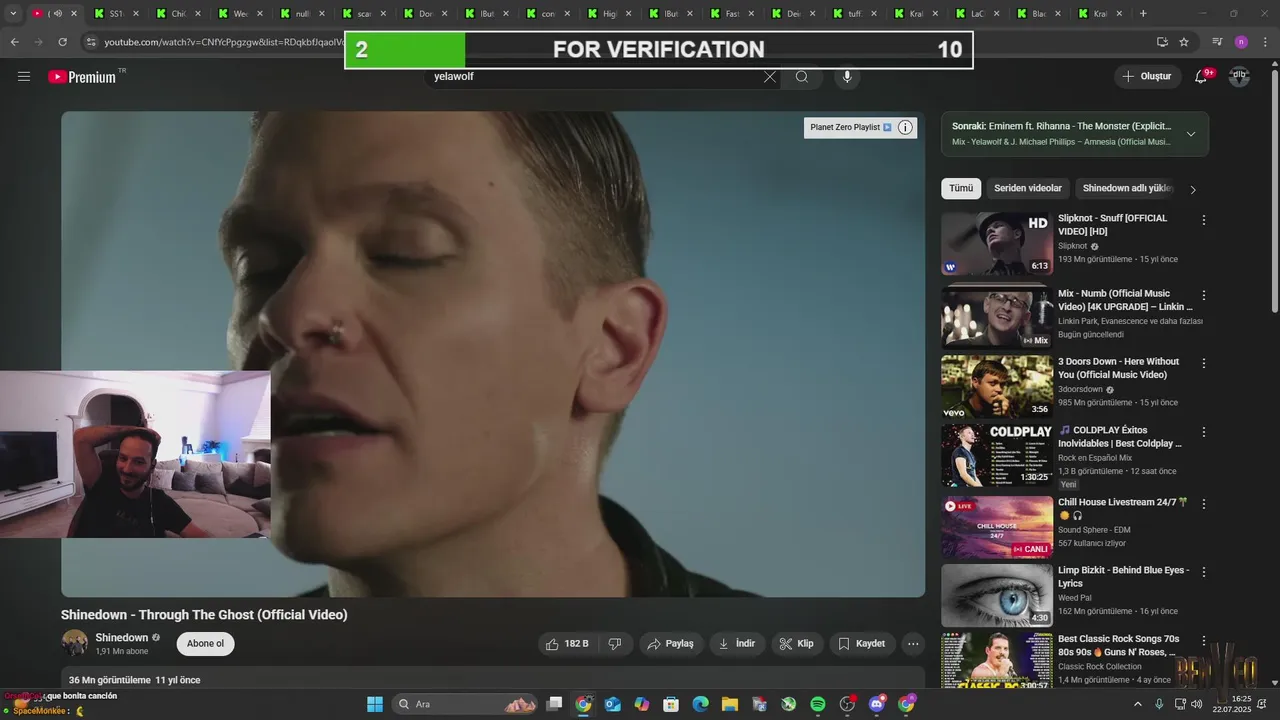Open the Windows Start menu

pyautogui.click(x=374, y=704)
